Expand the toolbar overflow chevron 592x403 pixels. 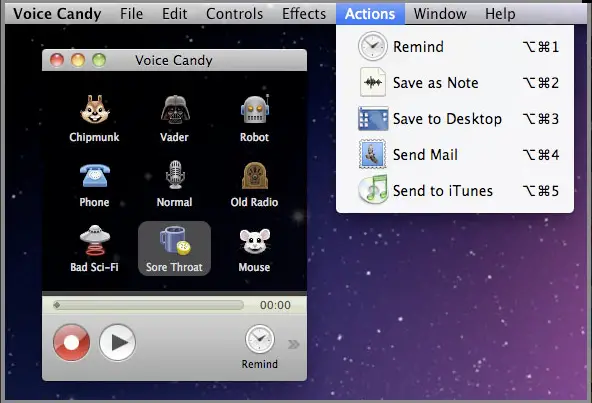point(293,344)
